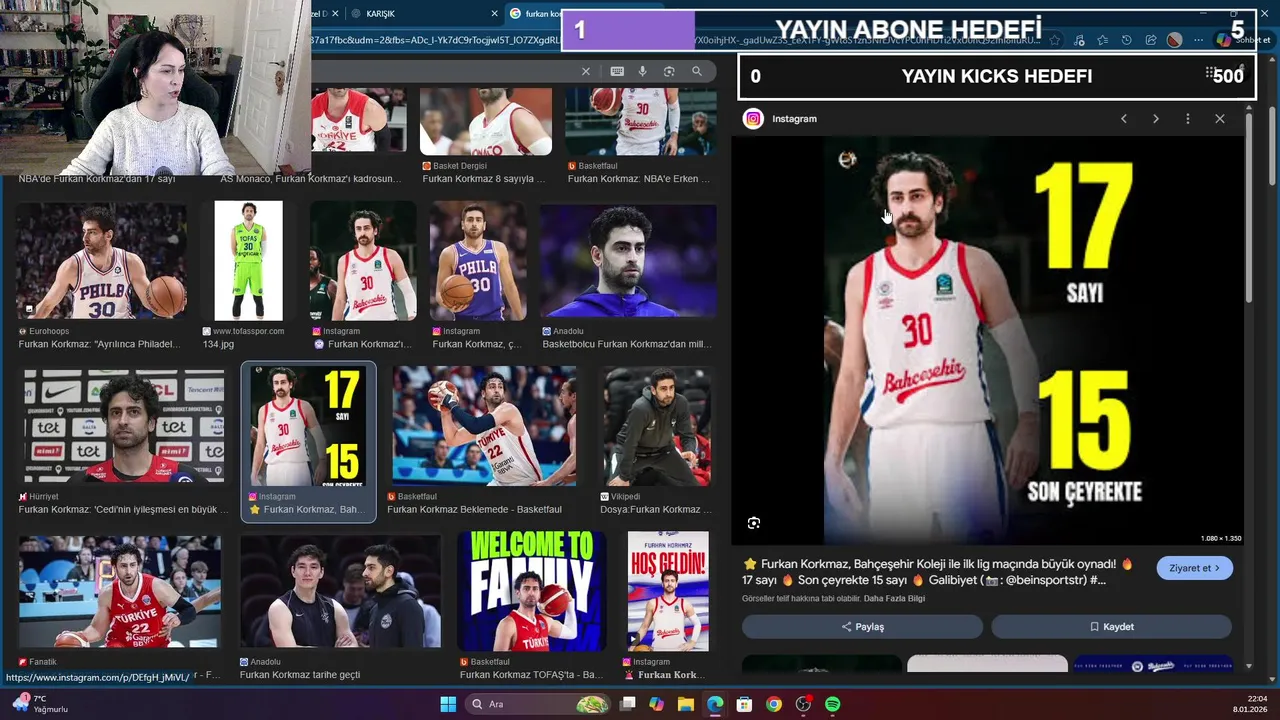Open the Eurohoops Phila 30 thumbnail
This screenshot has width=1280, height=720.
[100, 260]
